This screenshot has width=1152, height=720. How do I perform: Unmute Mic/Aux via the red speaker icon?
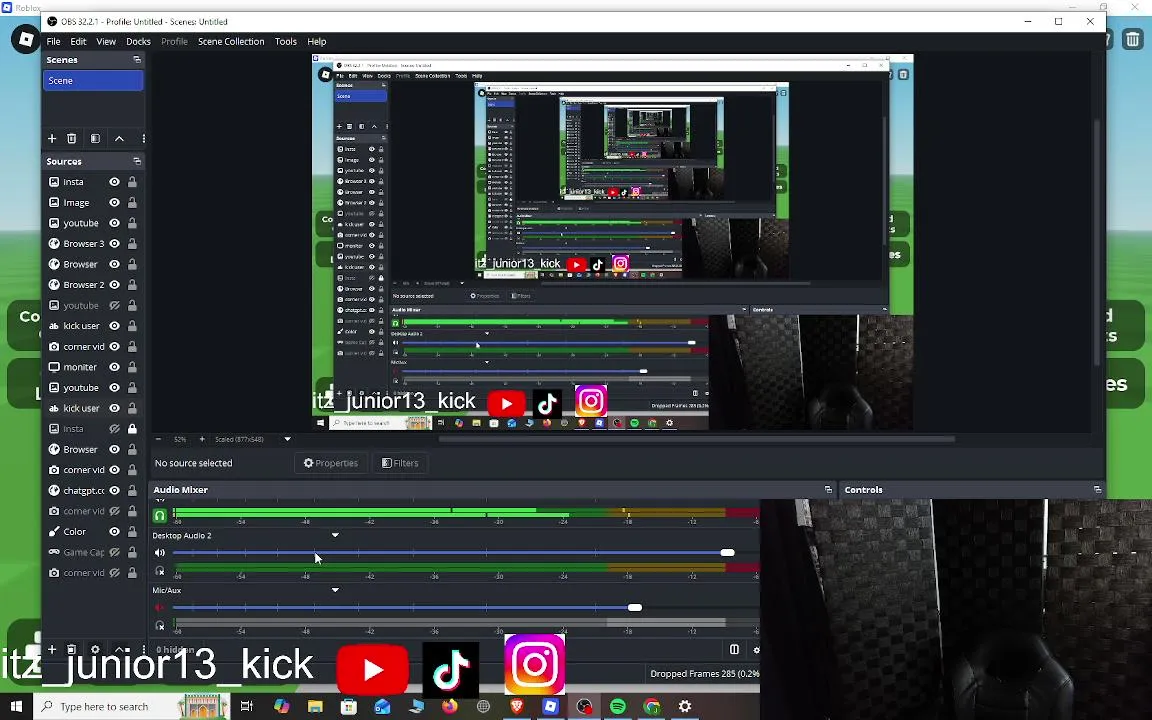[159, 608]
